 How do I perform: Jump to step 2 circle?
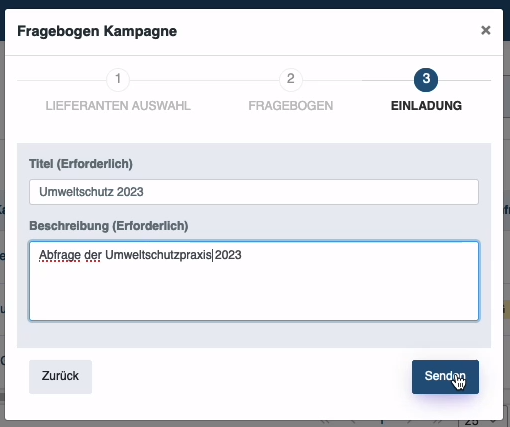[291, 80]
